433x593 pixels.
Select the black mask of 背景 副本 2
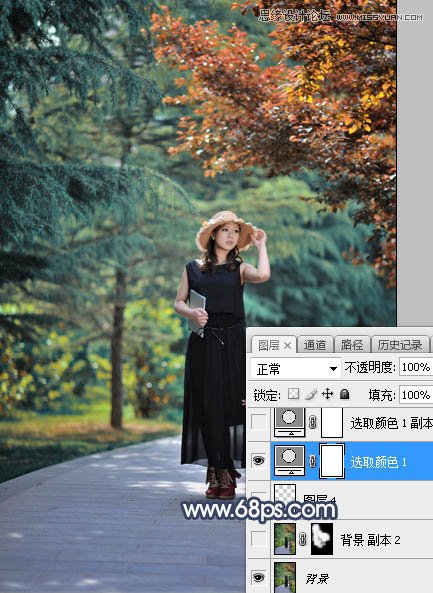pos(322,539)
